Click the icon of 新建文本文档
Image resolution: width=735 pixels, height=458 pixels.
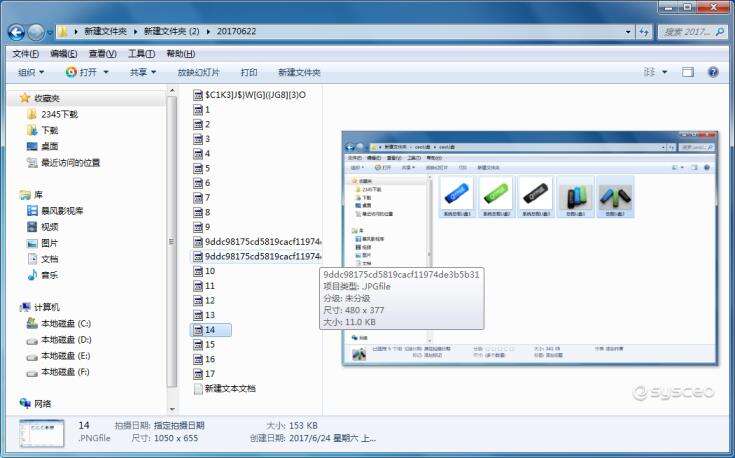[198, 389]
